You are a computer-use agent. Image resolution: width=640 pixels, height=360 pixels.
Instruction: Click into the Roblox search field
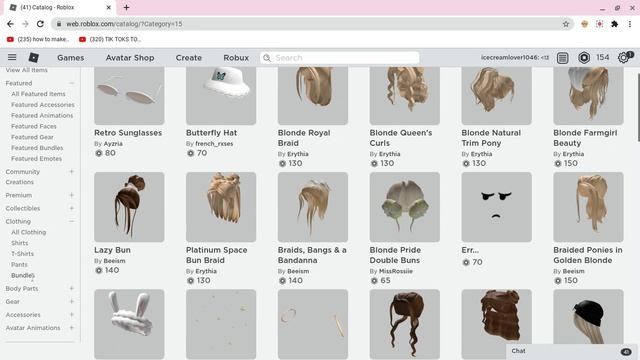coord(340,58)
